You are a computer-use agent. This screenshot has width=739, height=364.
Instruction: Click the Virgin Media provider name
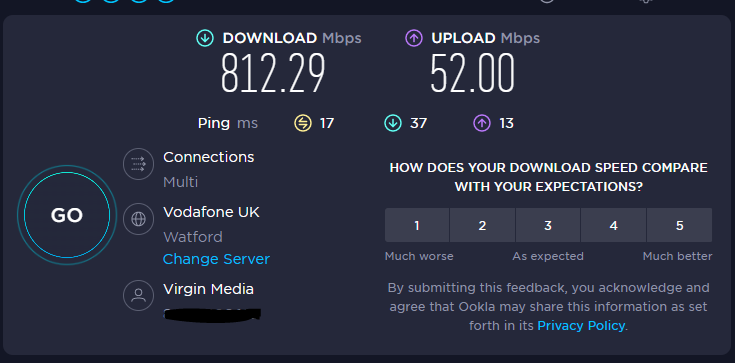pos(208,289)
